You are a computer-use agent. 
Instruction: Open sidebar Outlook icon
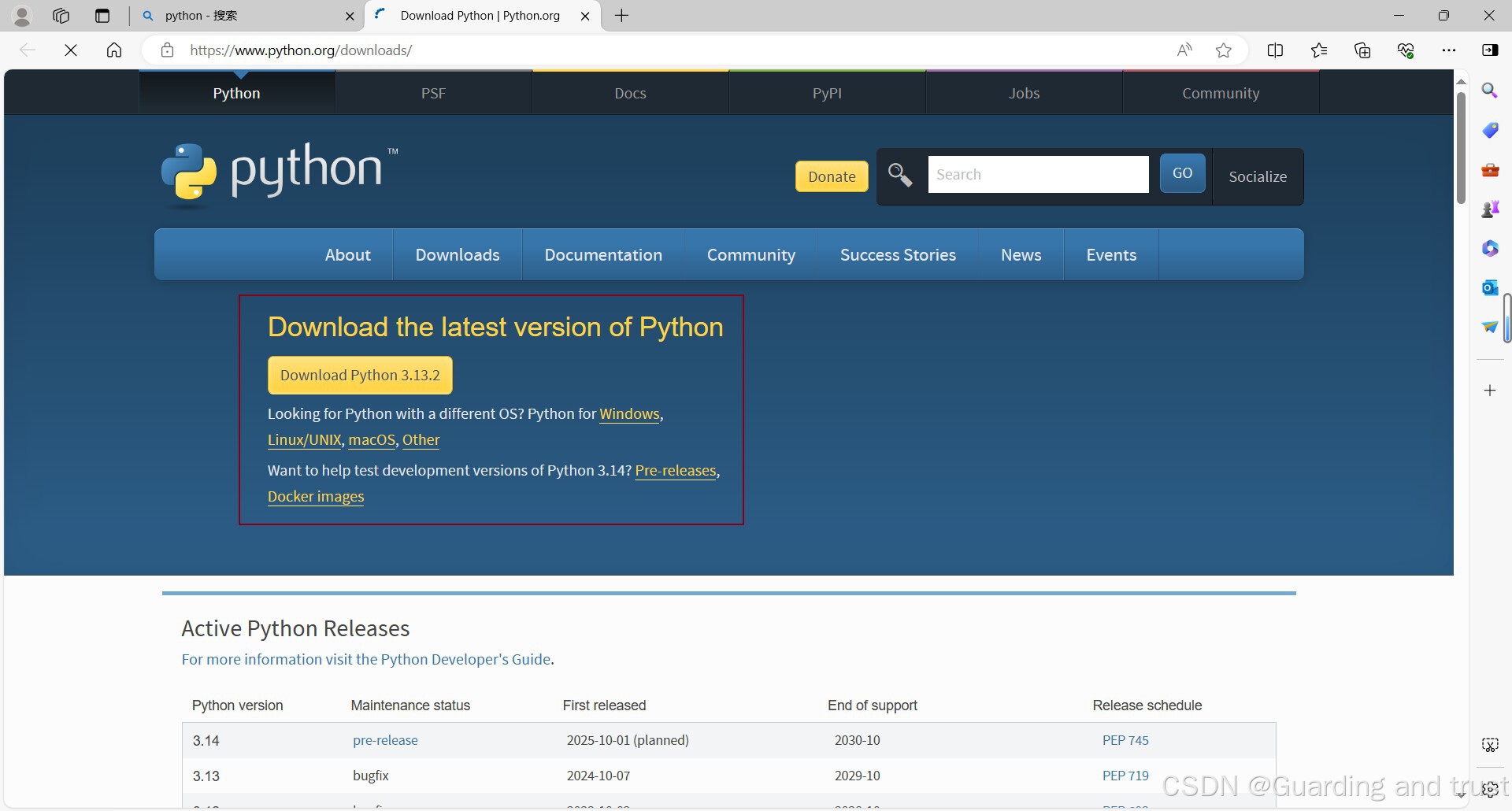click(1490, 287)
